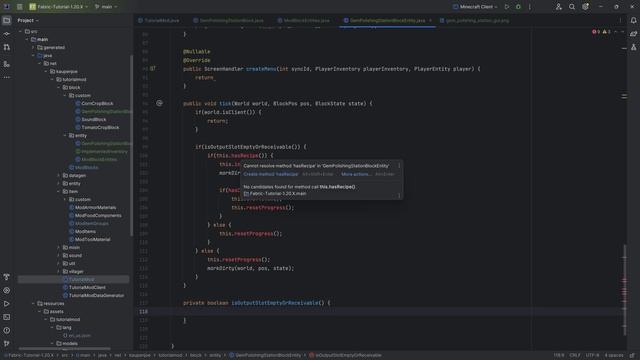Screen dimensions: 640x360
Task: Collapse the resources folder
Action: tap(33, 303)
